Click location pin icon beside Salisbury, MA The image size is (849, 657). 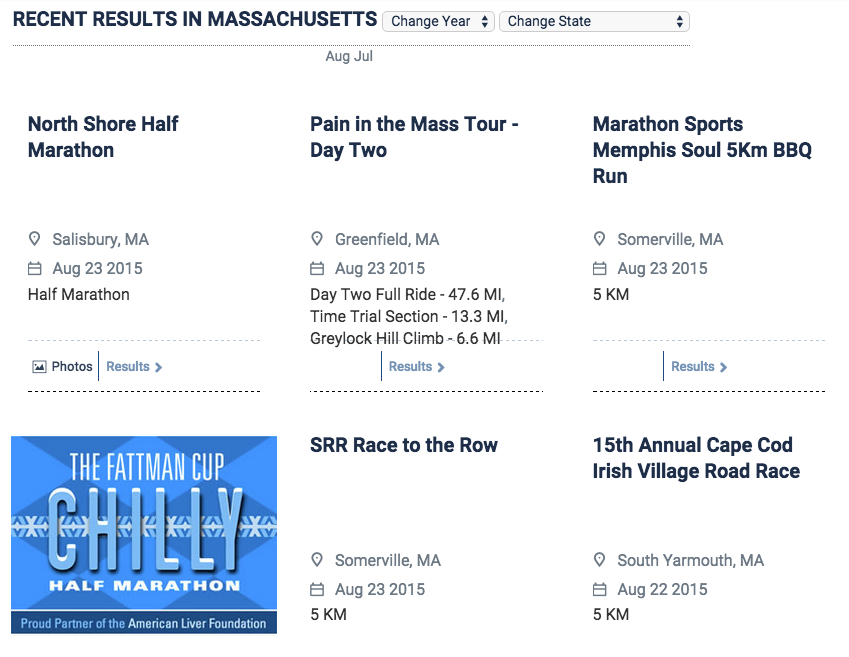(35, 240)
